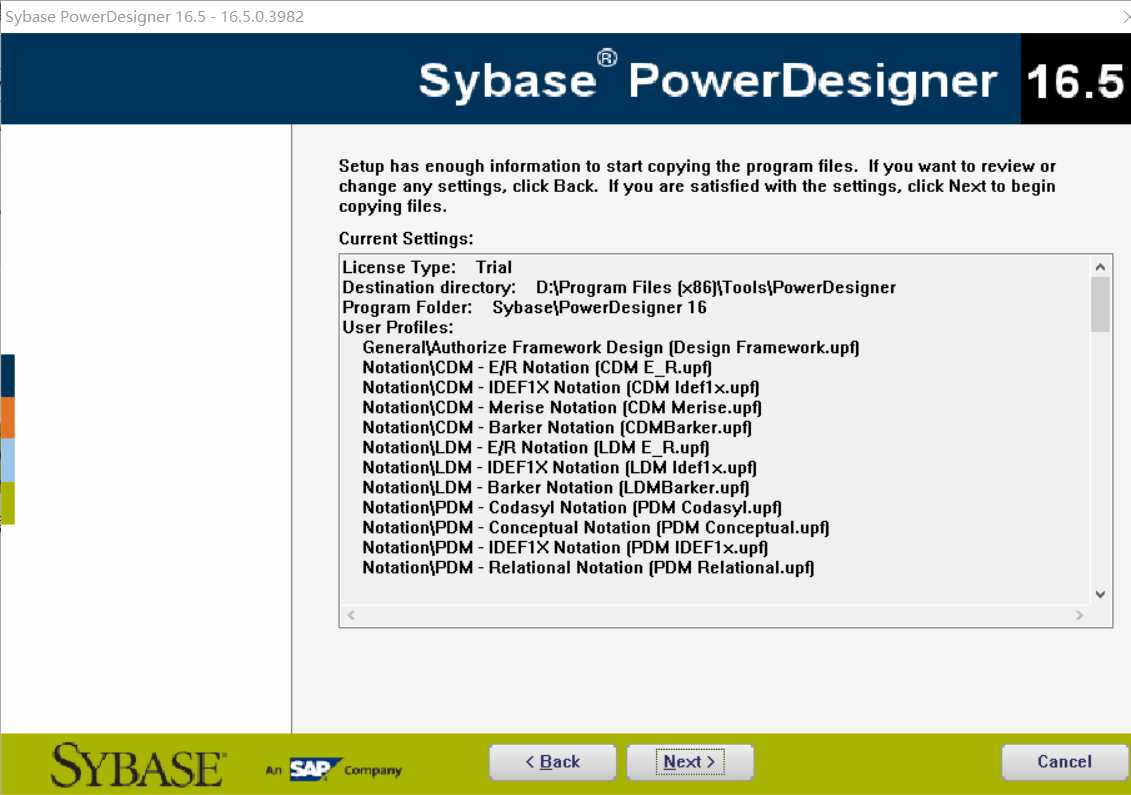
Task: Click the Program Folder line
Action: (x=524, y=308)
